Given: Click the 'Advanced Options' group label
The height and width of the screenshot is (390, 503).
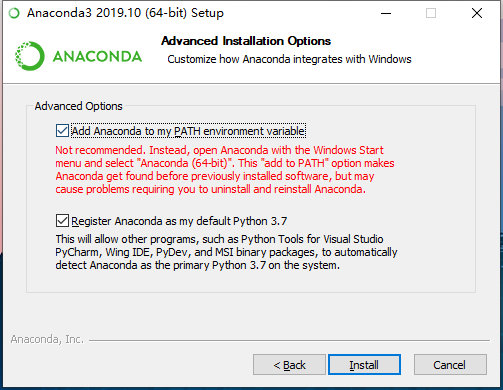Looking at the screenshot, I should pos(79,106).
